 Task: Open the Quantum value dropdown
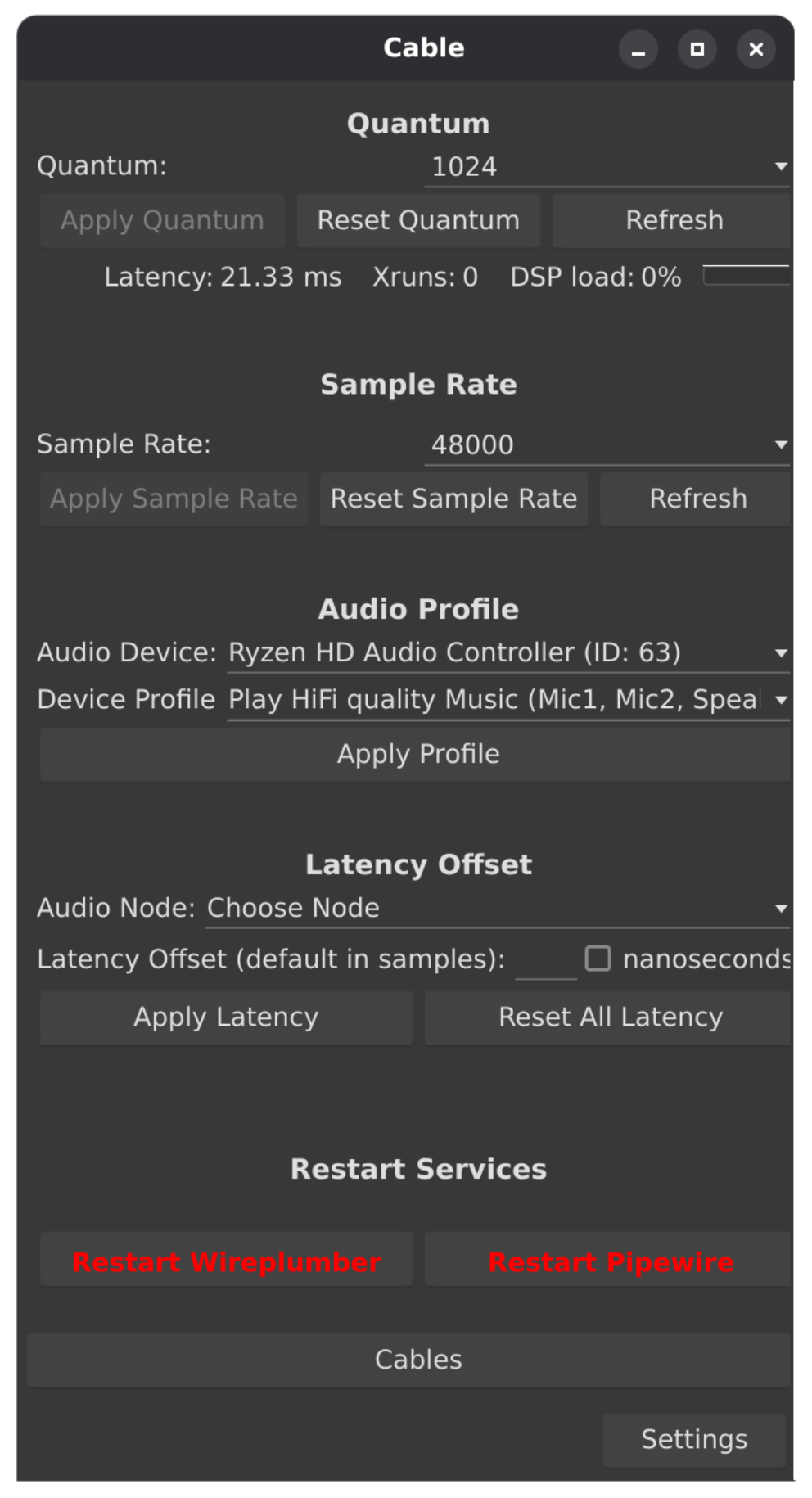point(607,167)
